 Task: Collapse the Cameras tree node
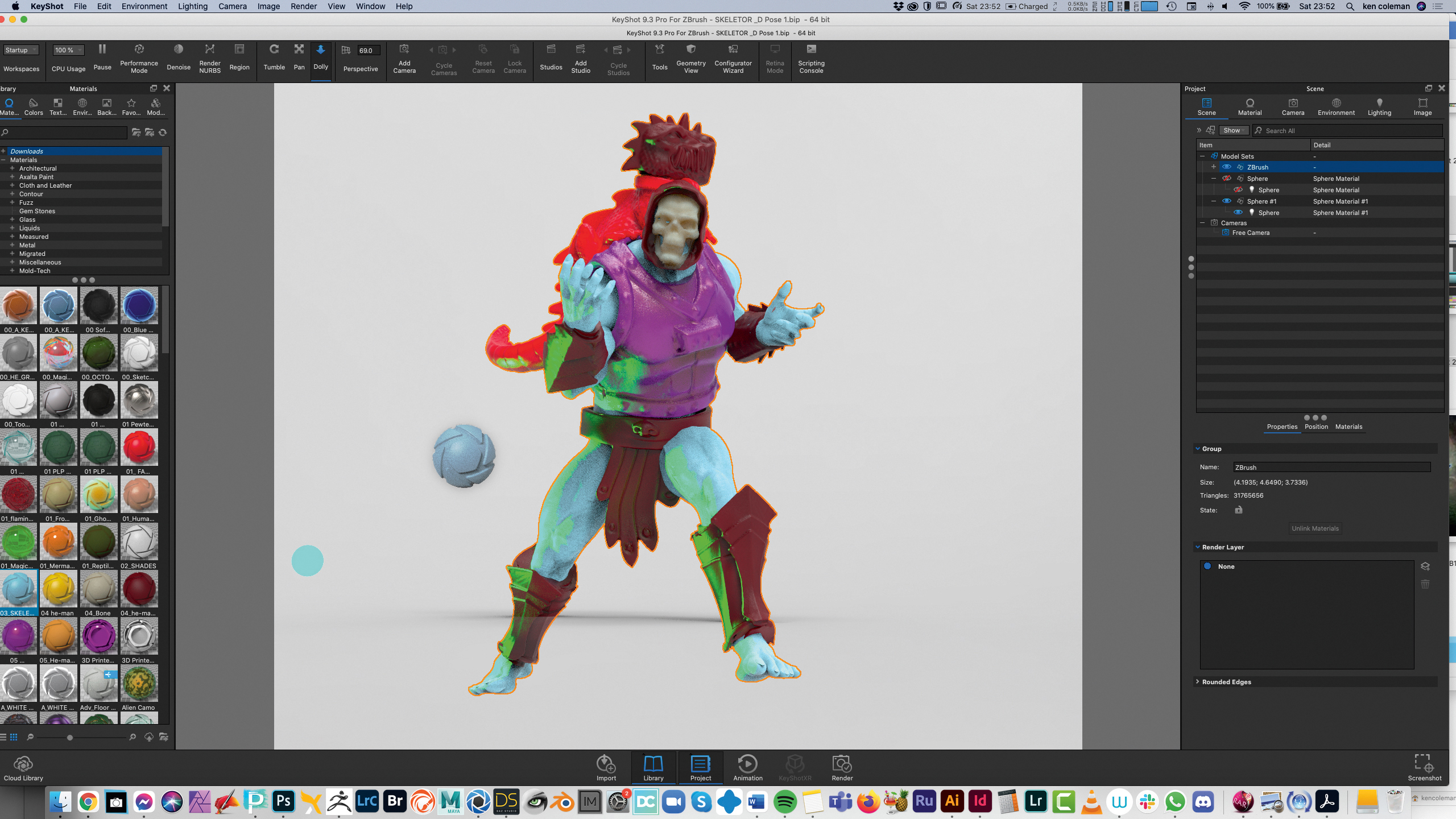point(1202,223)
